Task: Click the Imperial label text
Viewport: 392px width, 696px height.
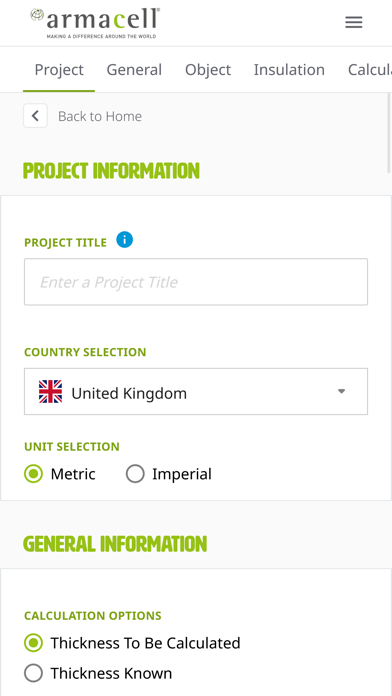Action: pyautogui.click(x=182, y=474)
